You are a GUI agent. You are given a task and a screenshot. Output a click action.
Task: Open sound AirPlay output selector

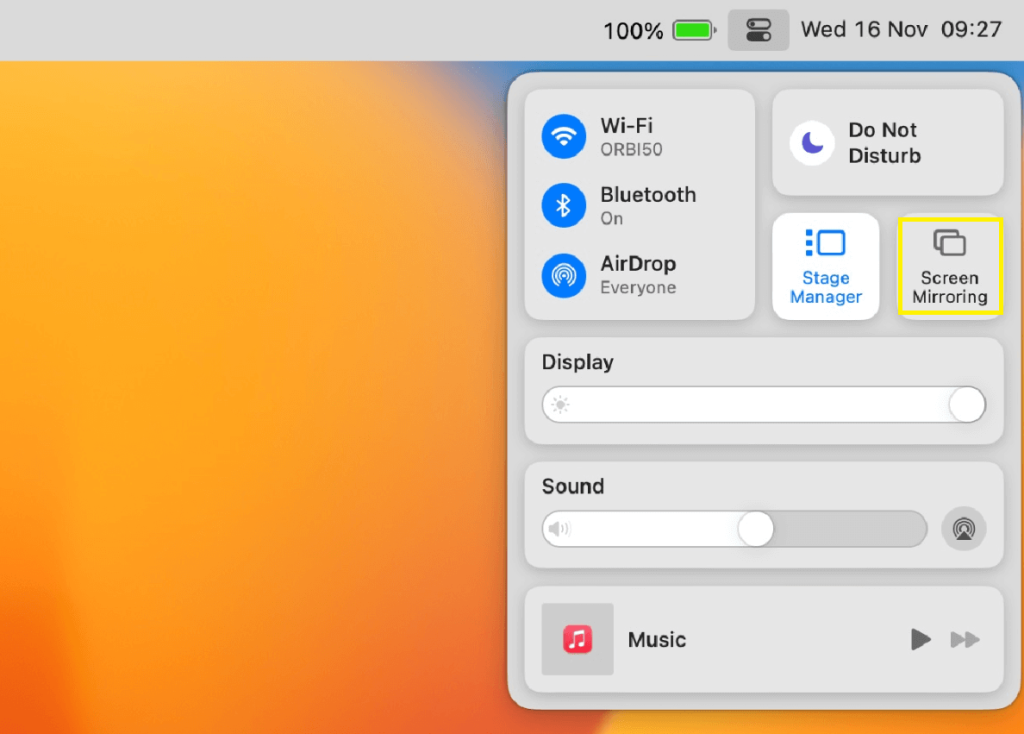(x=964, y=528)
